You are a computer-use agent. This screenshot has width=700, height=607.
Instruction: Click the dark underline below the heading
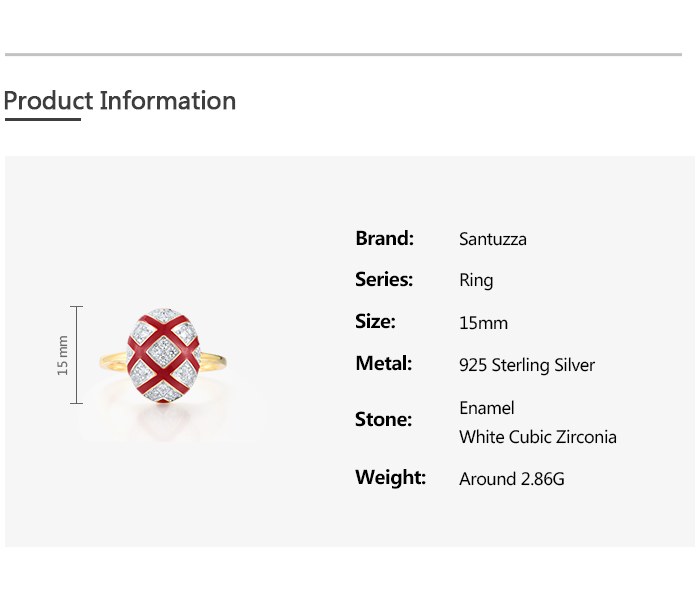[42, 120]
